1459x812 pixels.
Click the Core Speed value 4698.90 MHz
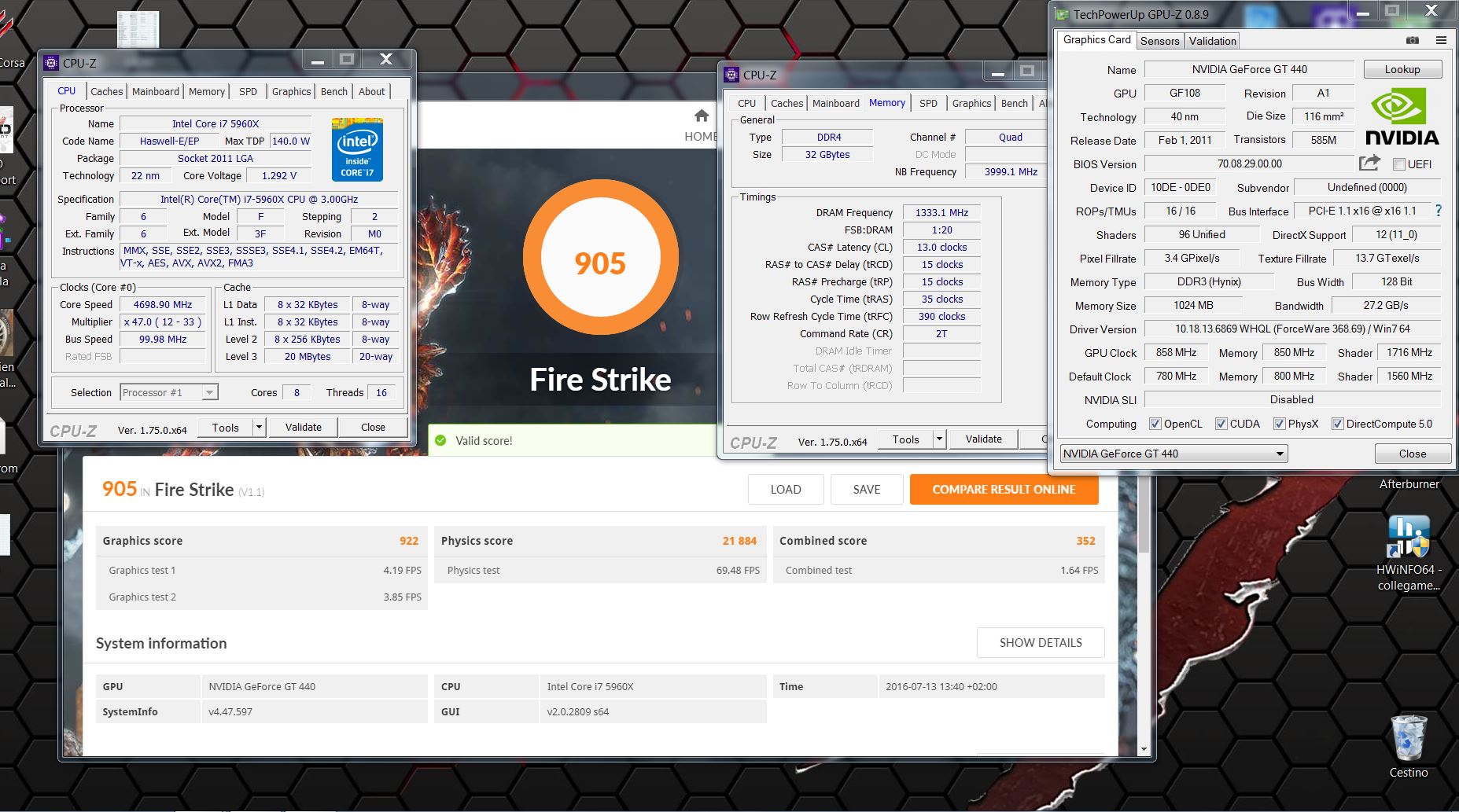[163, 304]
